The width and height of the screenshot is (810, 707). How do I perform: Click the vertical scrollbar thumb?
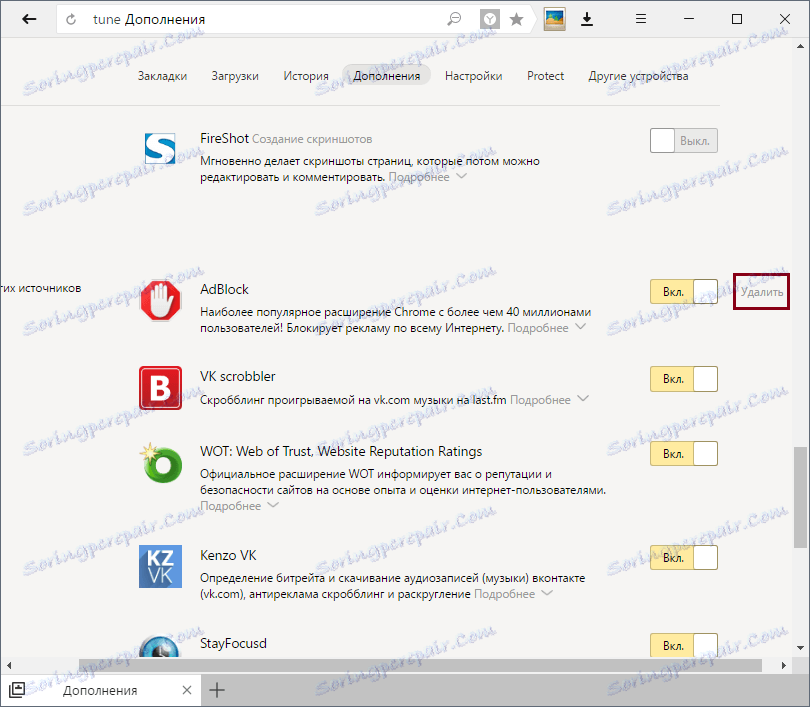800,497
